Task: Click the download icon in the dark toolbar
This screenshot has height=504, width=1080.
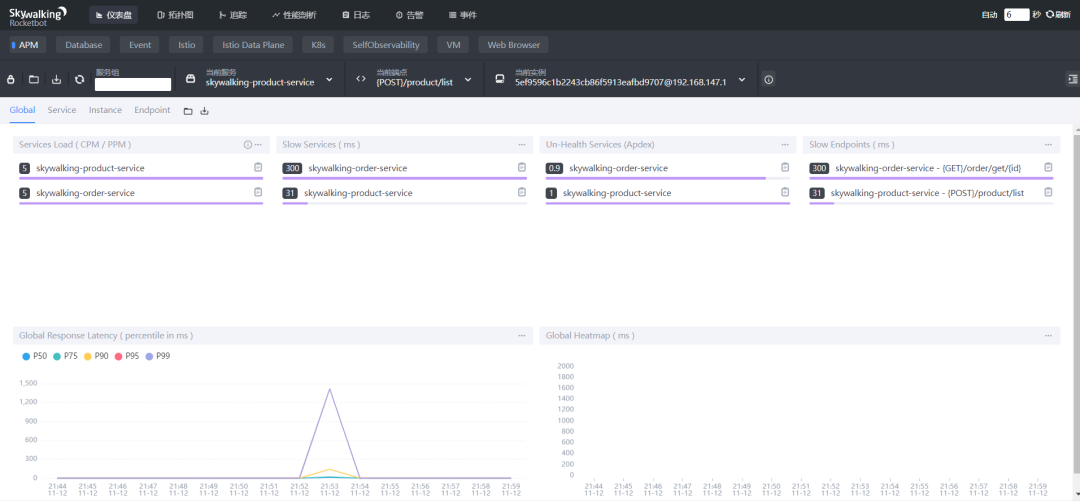Action: [56, 80]
